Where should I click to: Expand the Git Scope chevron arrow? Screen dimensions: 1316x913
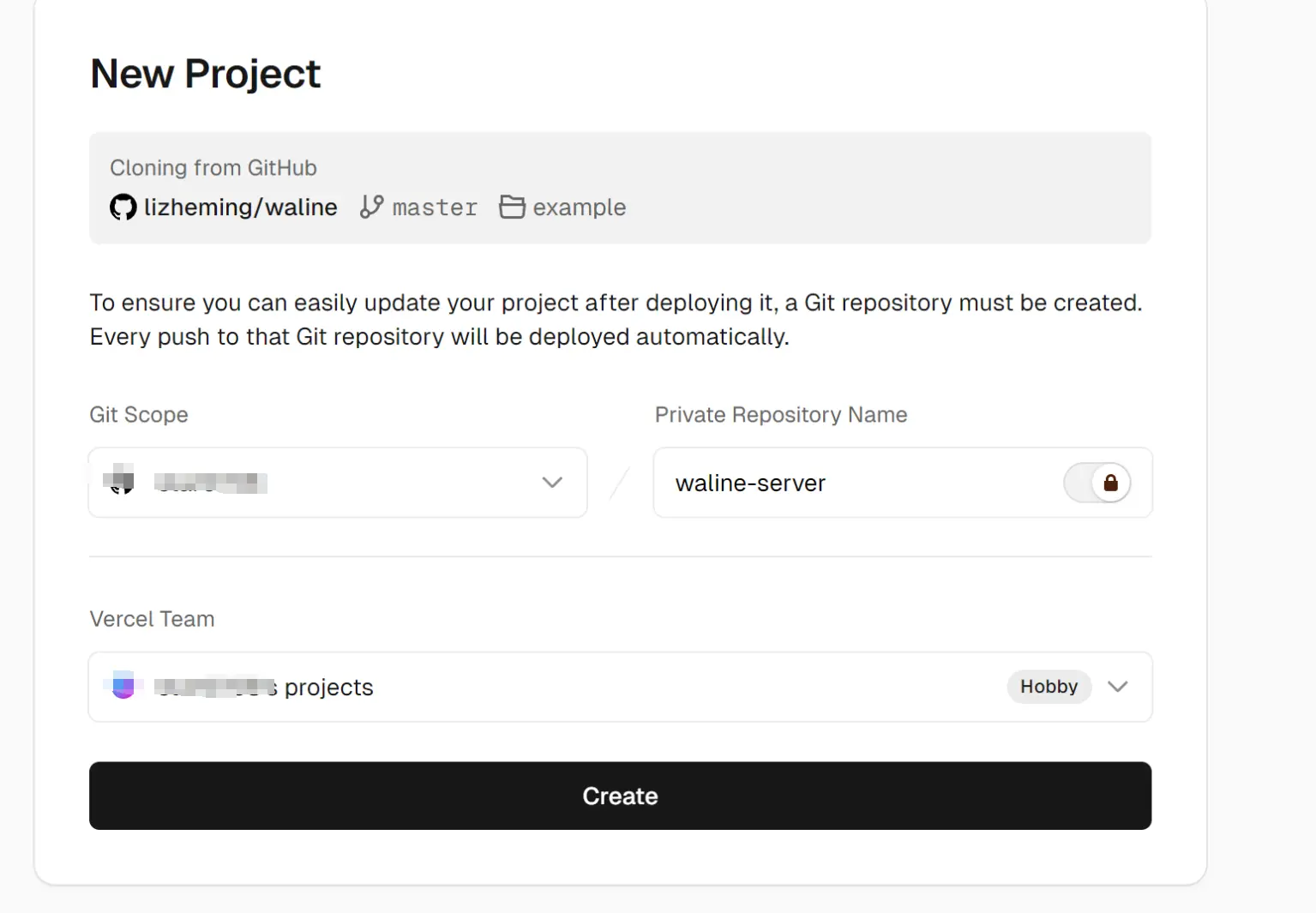(552, 483)
